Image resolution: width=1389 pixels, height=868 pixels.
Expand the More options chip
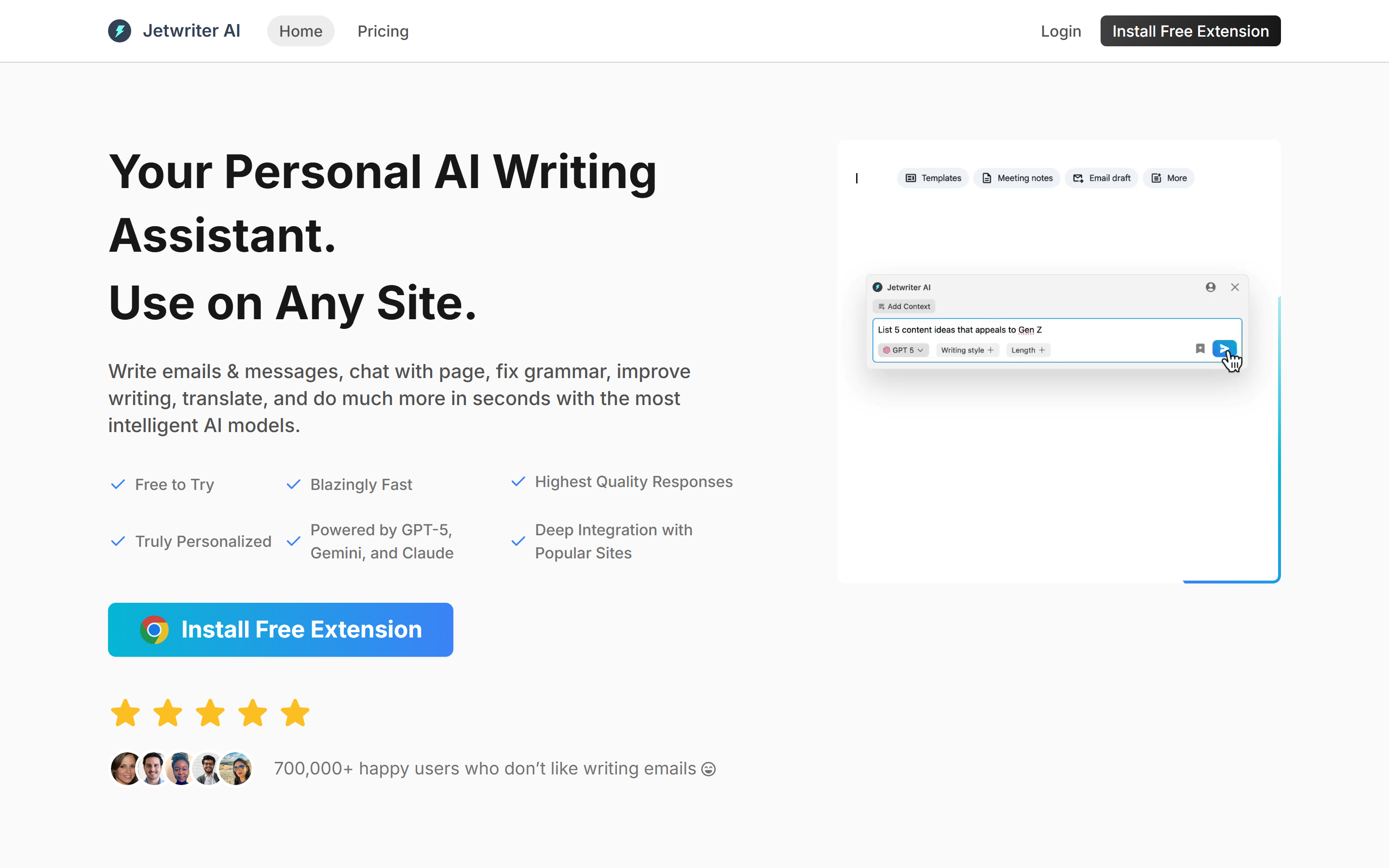pos(1168,178)
